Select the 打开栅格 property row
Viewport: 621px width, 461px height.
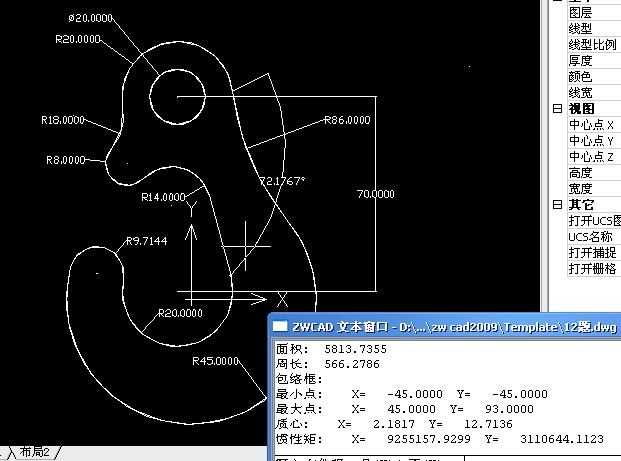(594, 269)
